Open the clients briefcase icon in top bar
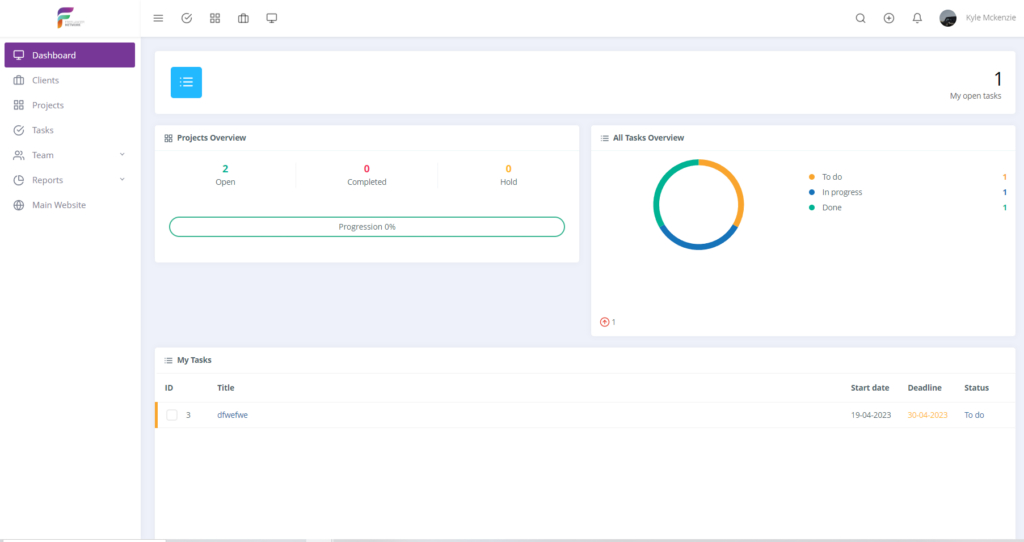The image size is (1024, 542). pos(243,18)
